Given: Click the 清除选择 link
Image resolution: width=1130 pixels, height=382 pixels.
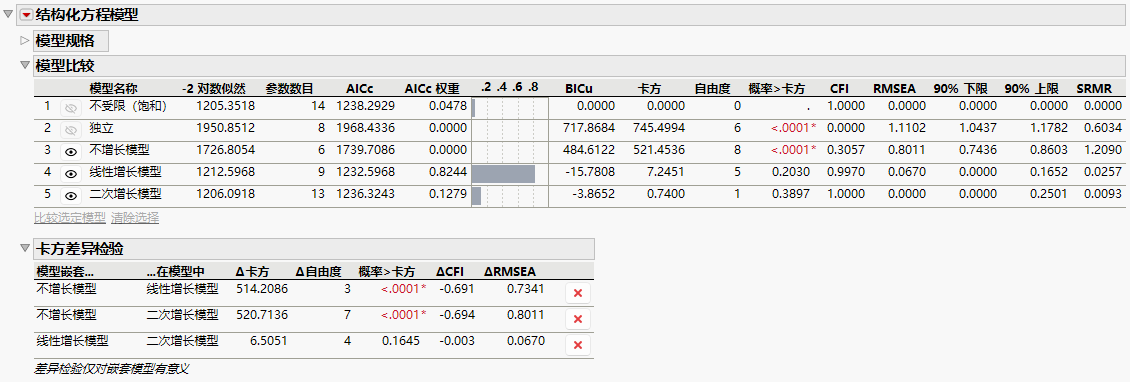Looking at the screenshot, I should [x=135, y=218].
